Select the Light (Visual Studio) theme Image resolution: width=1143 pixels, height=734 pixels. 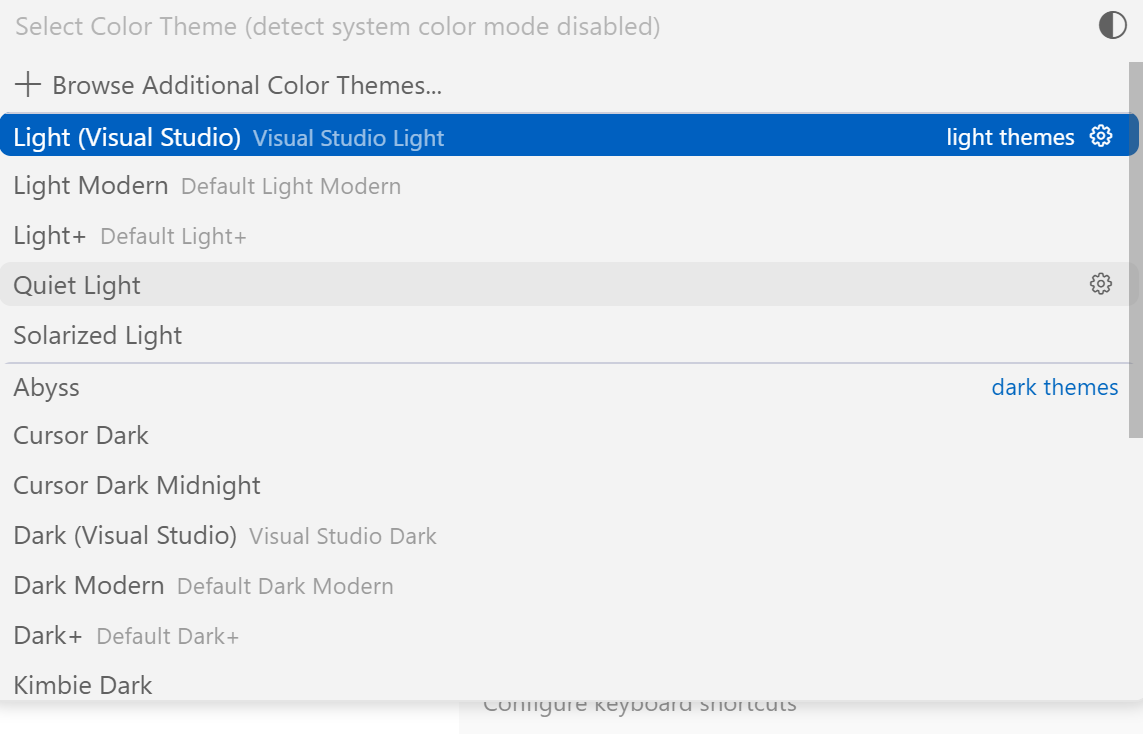coord(569,136)
